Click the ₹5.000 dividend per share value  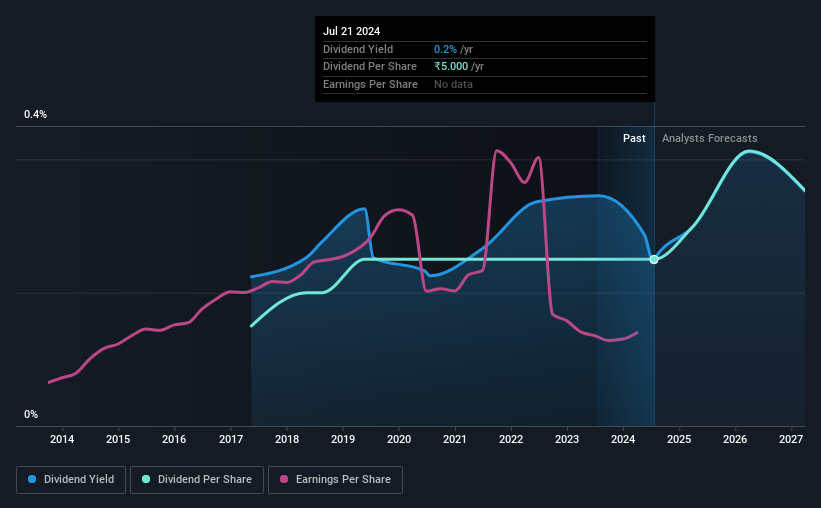pyautogui.click(x=451, y=67)
